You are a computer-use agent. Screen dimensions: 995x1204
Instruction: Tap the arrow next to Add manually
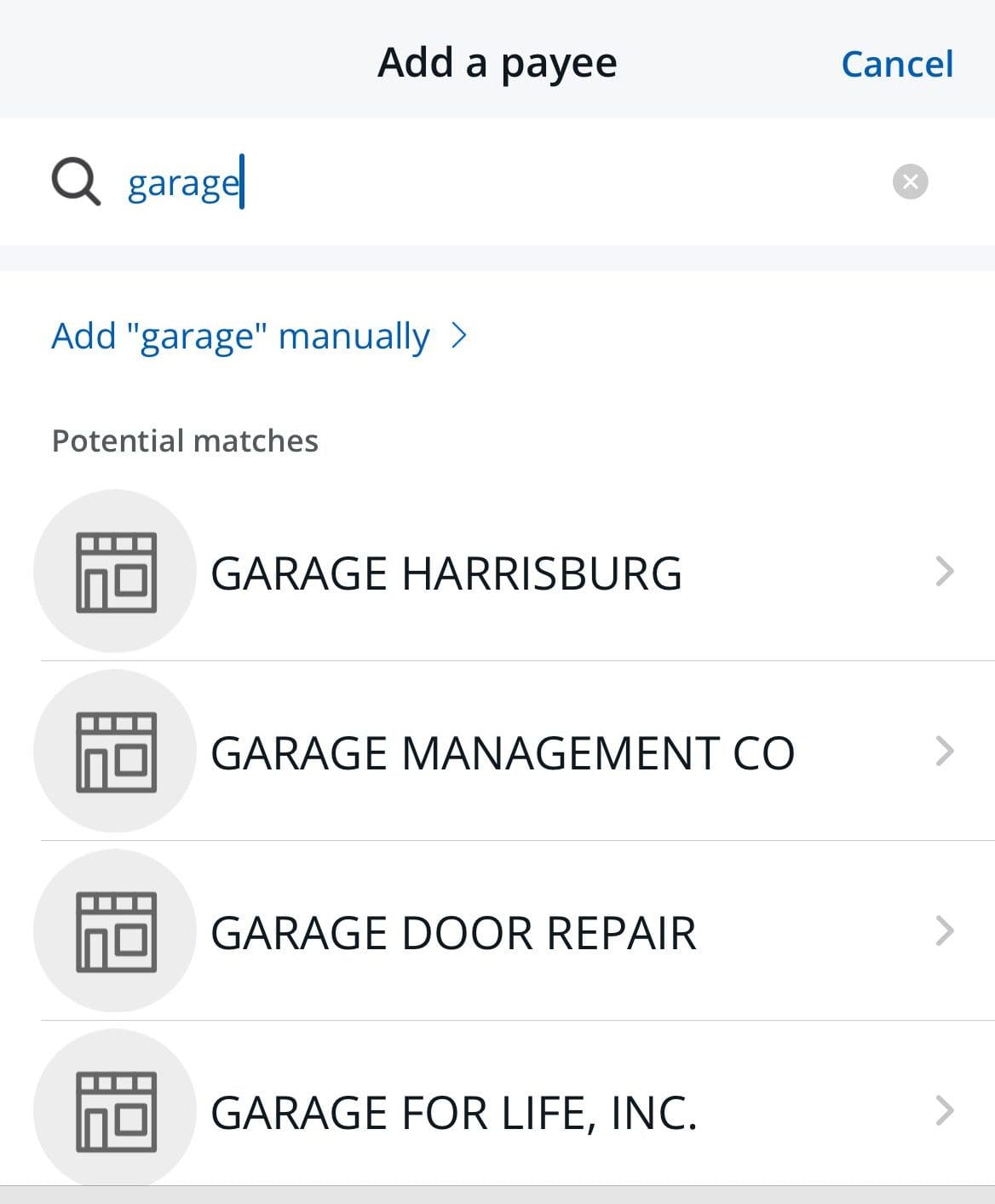coord(459,336)
